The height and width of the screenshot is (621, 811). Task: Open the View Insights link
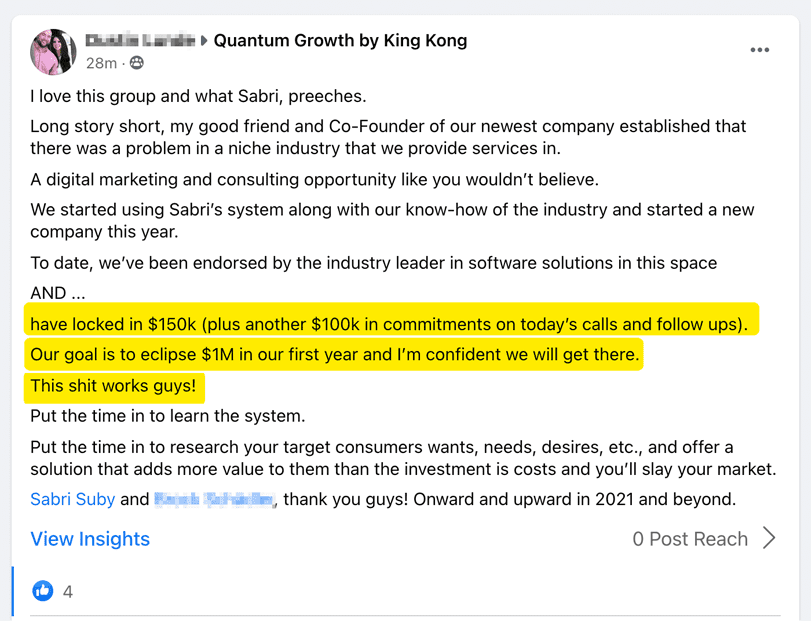[x=90, y=539]
